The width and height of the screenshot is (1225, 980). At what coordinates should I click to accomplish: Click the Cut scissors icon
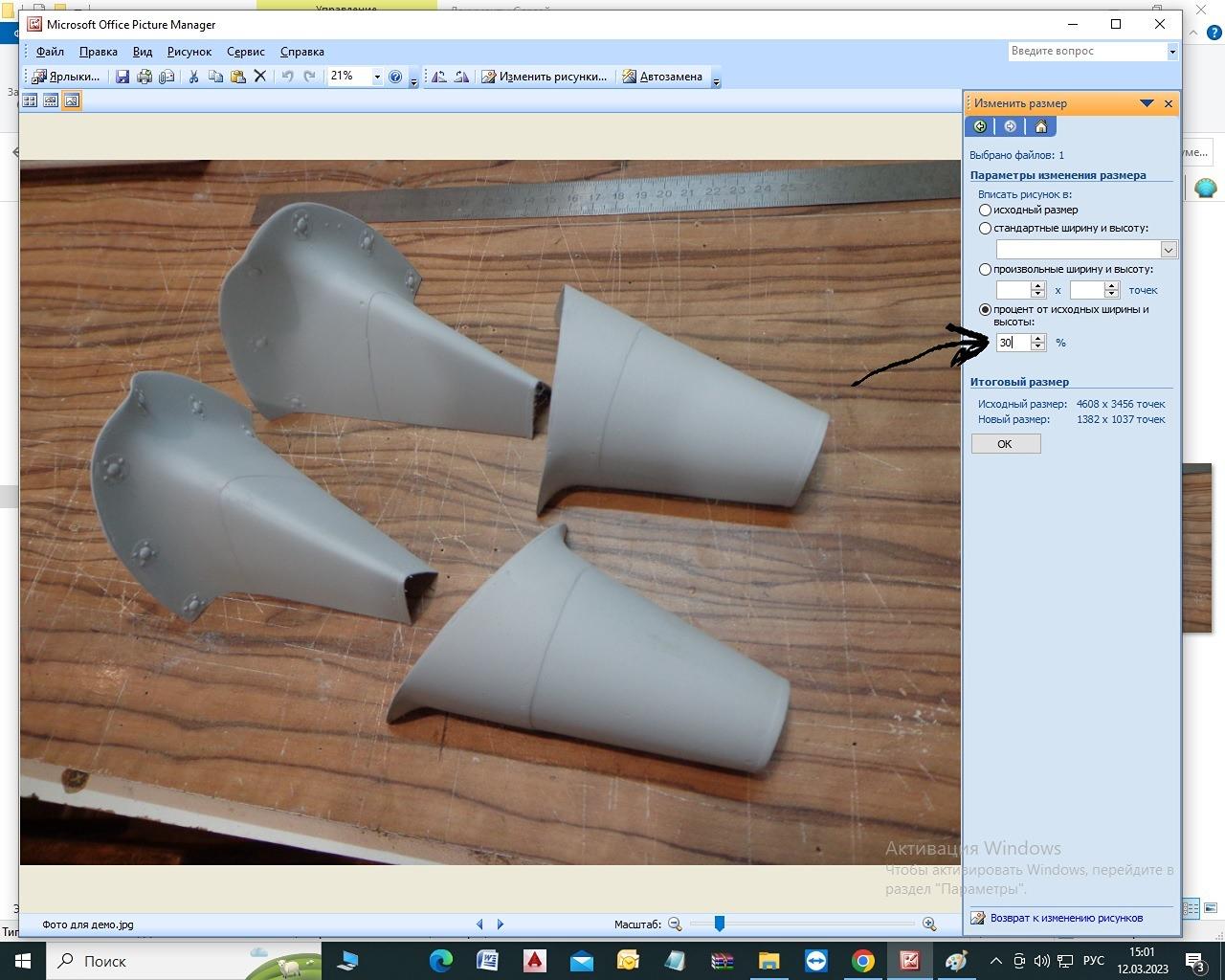point(193,77)
